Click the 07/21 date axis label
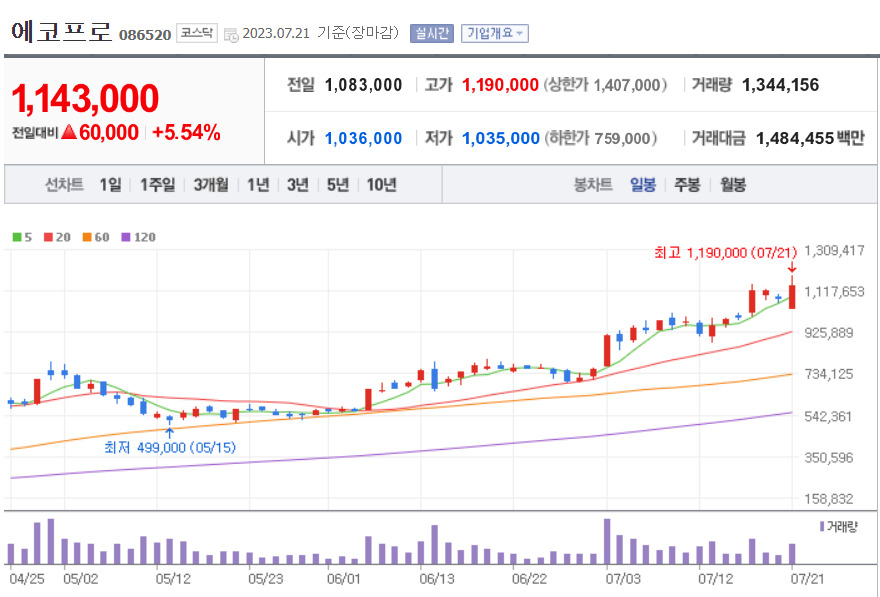 point(807,578)
